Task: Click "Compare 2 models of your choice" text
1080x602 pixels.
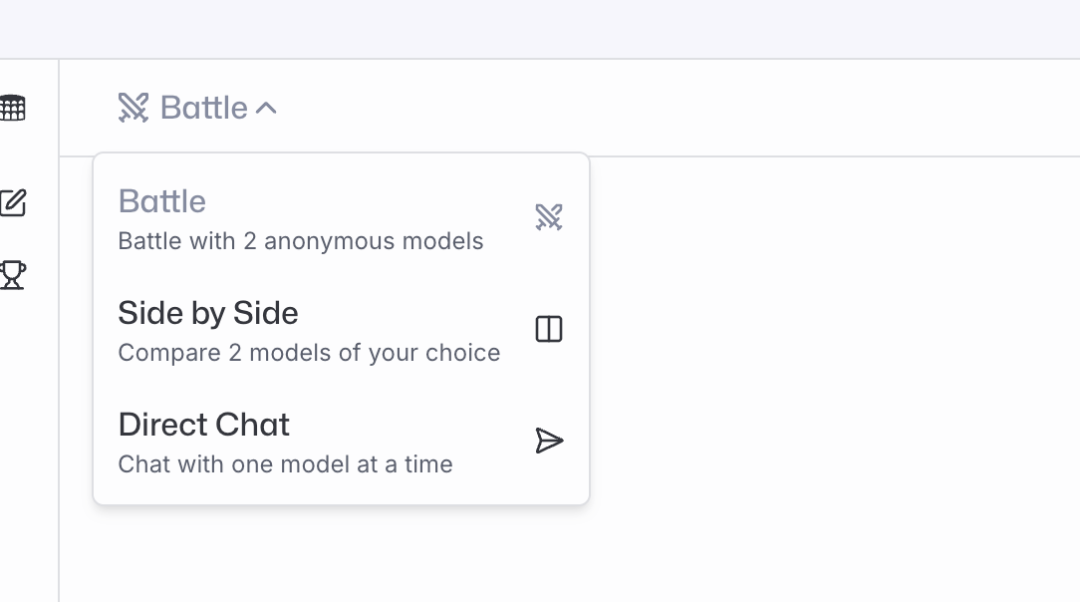Action: [309, 353]
